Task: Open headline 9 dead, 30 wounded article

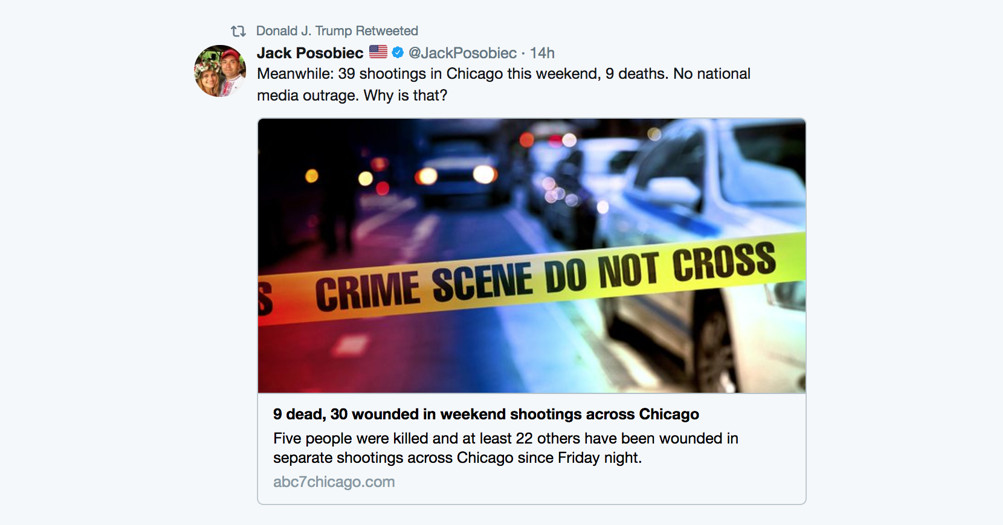Action: 486,414
